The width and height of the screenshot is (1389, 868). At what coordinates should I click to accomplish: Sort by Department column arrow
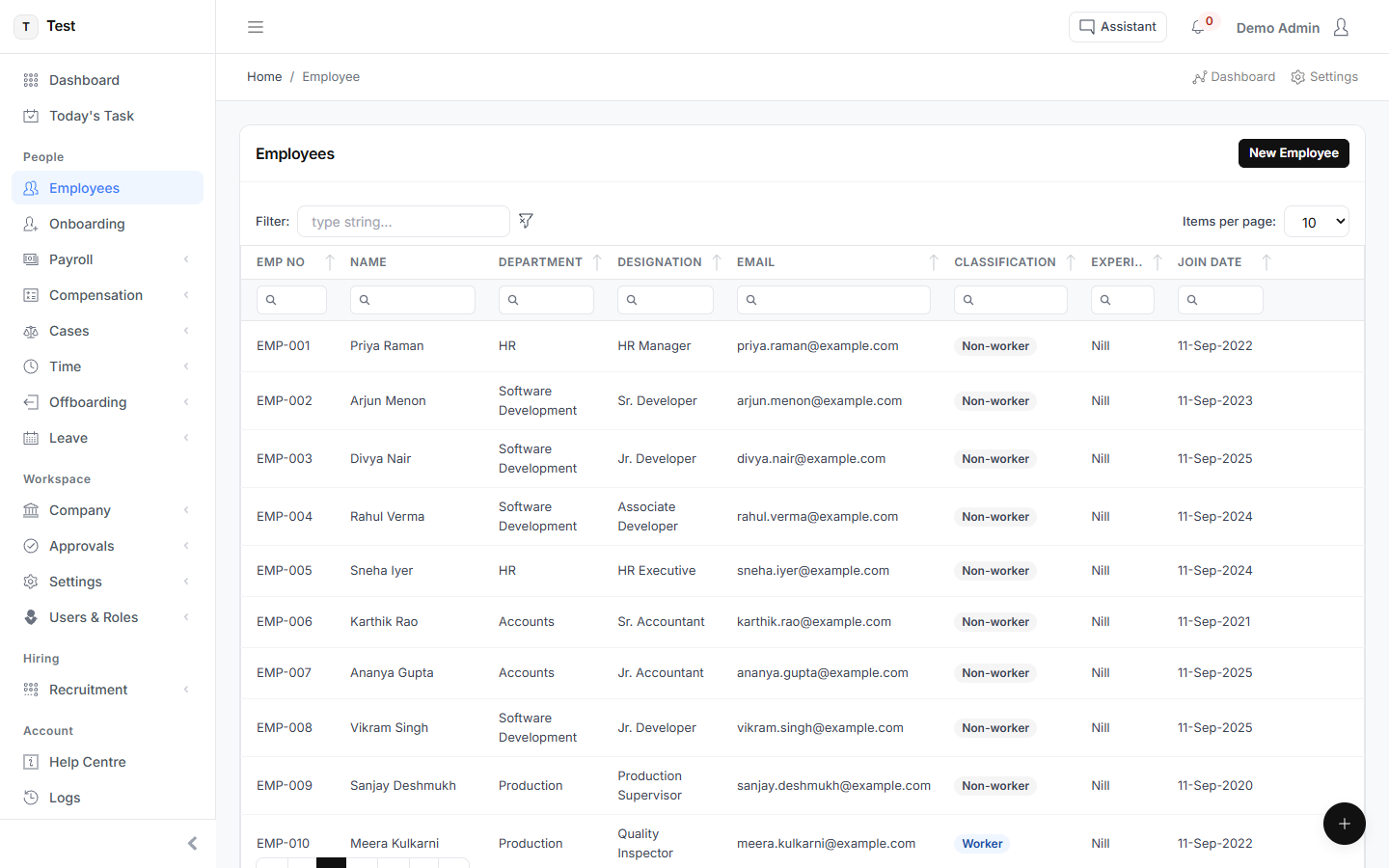(597, 262)
